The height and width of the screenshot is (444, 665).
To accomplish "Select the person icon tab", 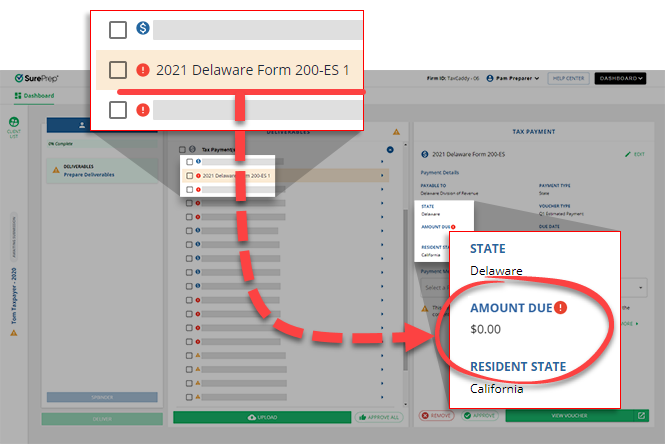I will pos(82,125).
